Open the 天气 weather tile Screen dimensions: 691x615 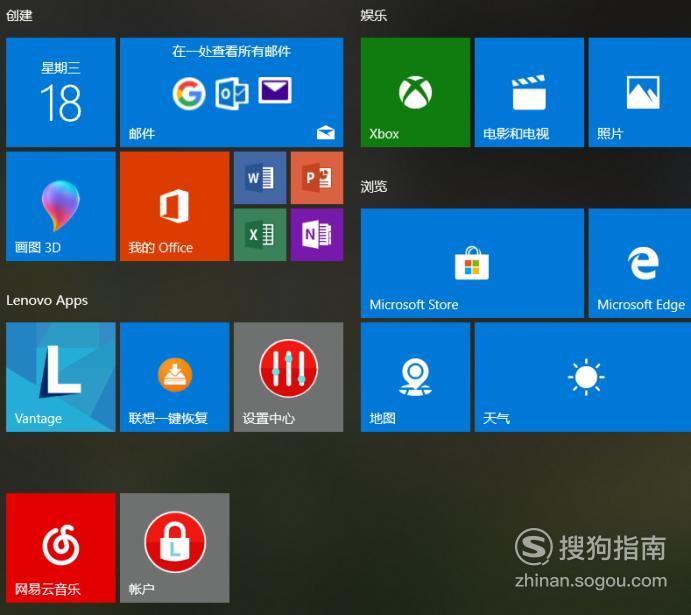click(x=583, y=377)
